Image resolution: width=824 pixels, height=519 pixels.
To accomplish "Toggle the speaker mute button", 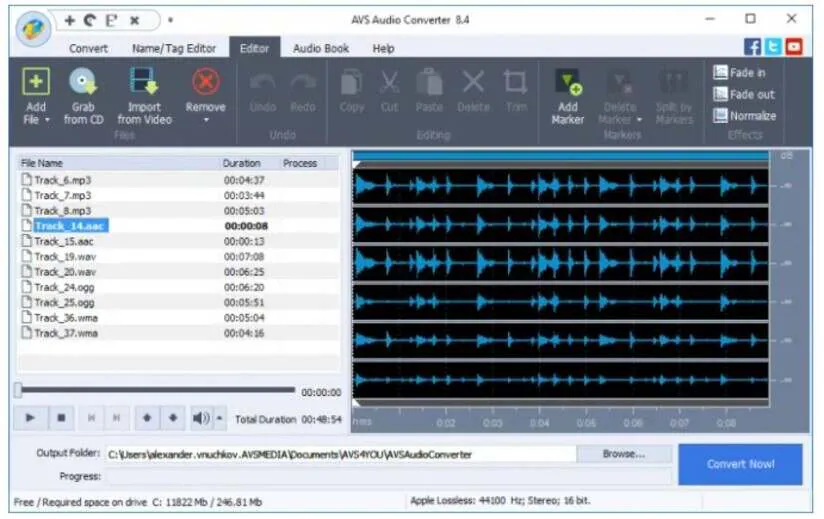I will [x=201, y=418].
